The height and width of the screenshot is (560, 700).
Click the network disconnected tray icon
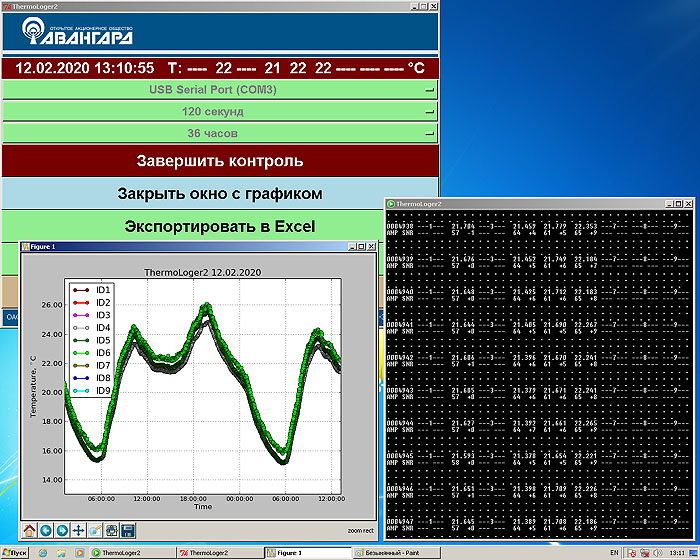pyautogui.click(x=645, y=553)
